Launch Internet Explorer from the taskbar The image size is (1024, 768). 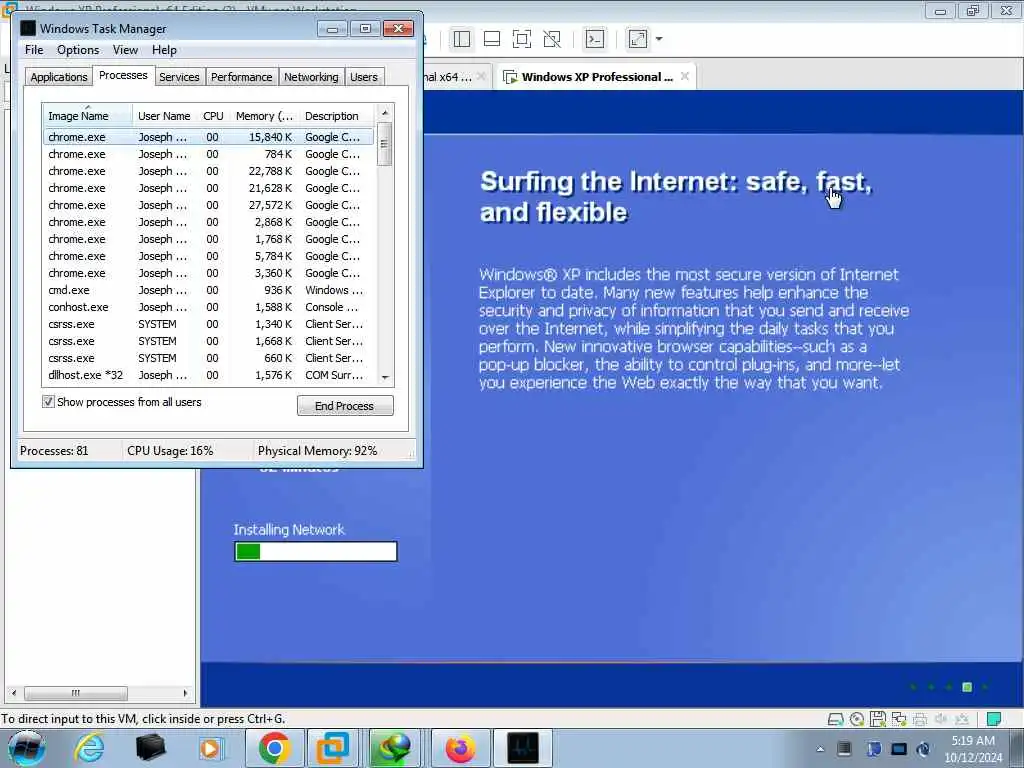[x=89, y=748]
